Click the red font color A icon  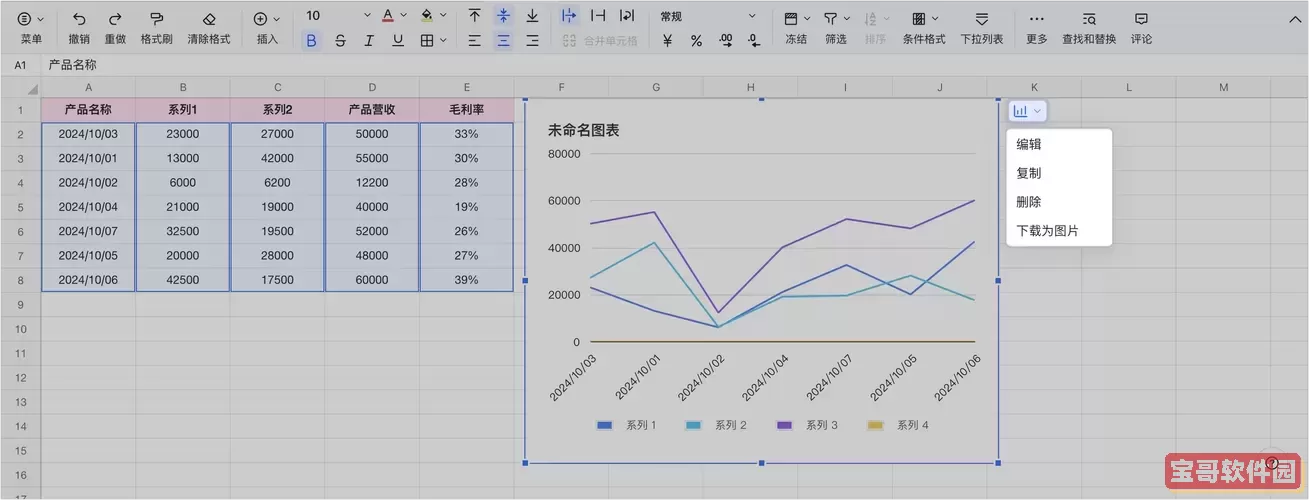(x=388, y=16)
